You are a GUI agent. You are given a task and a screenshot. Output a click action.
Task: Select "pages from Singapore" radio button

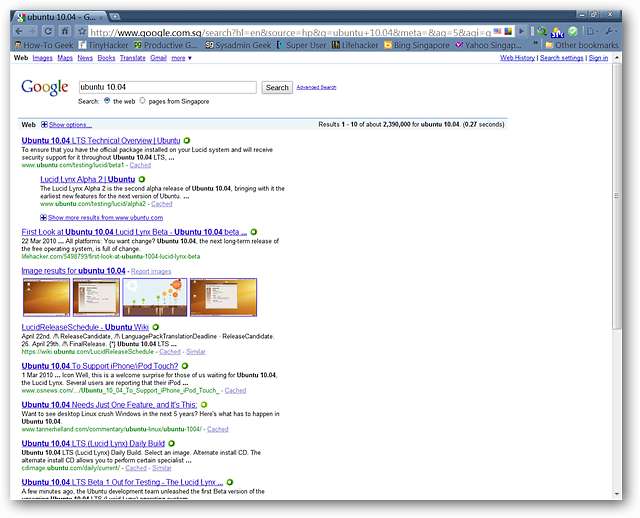click(x=143, y=101)
